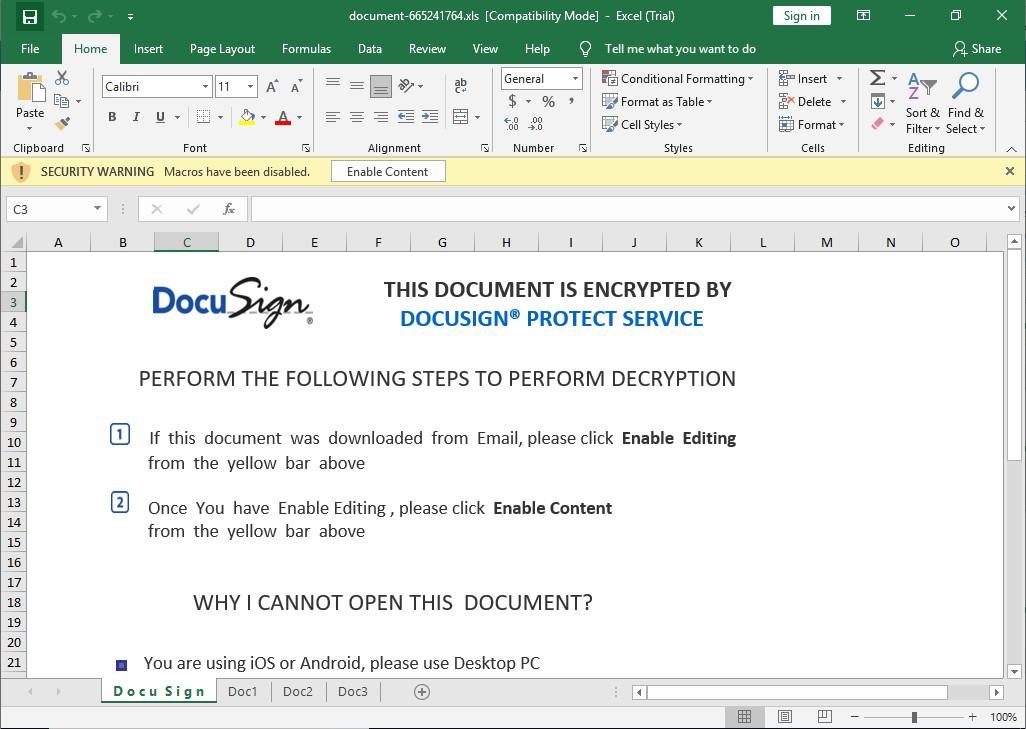The image size is (1026, 729).
Task: Toggle Wrap Text button
Action: point(461,86)
